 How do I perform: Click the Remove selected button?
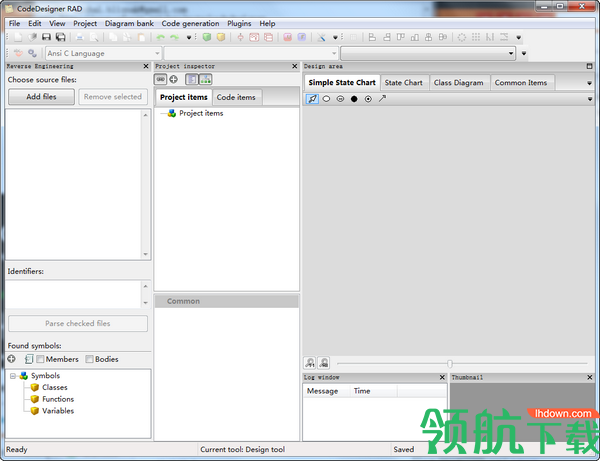(113, 97)
